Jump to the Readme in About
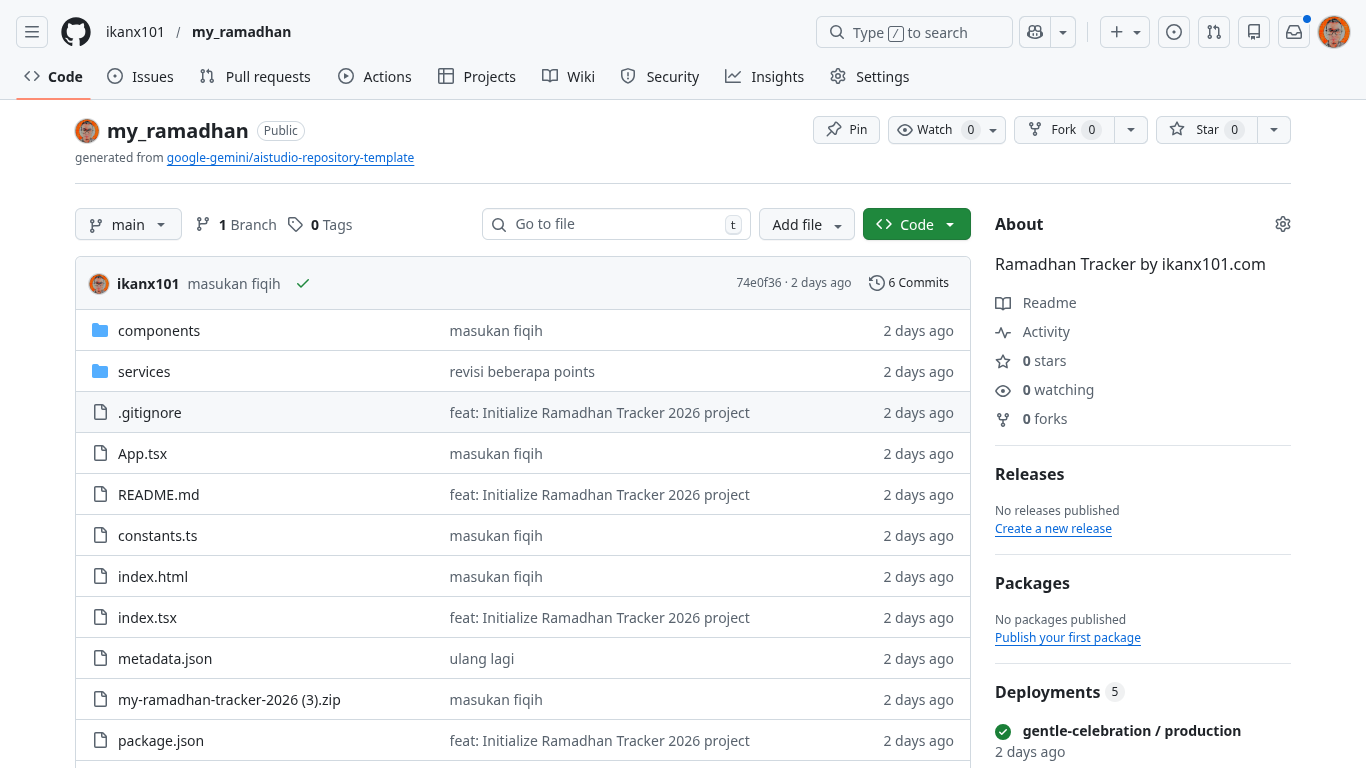 [1036, 303]
